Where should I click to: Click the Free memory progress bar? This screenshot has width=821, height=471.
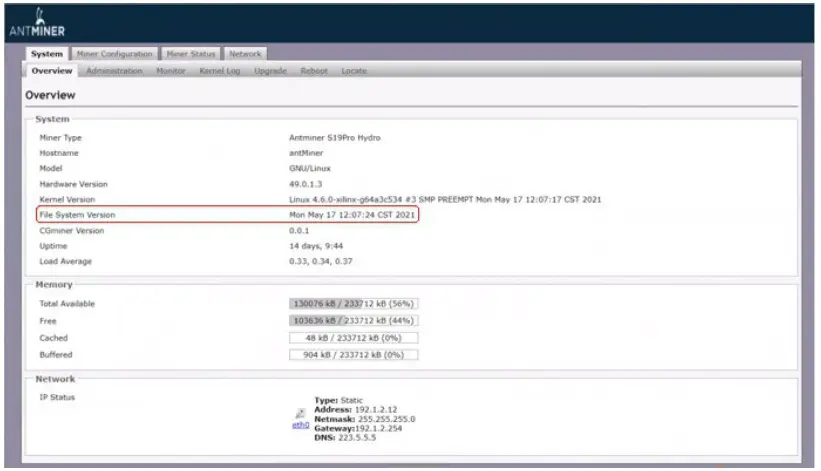353,320
